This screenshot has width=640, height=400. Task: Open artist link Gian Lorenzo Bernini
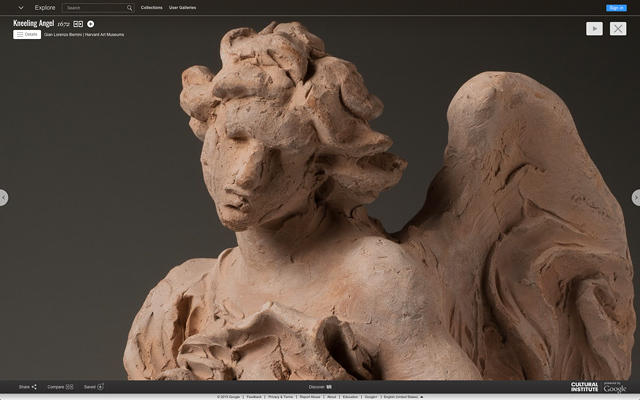click(63, 35)
